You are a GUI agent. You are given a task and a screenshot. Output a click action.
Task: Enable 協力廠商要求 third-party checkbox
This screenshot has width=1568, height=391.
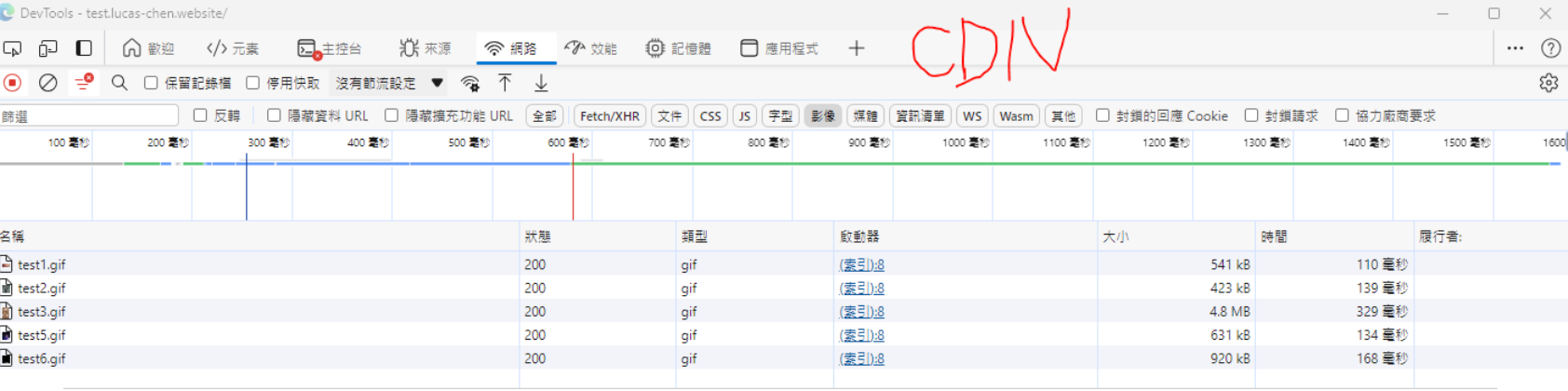[1342, 115]
